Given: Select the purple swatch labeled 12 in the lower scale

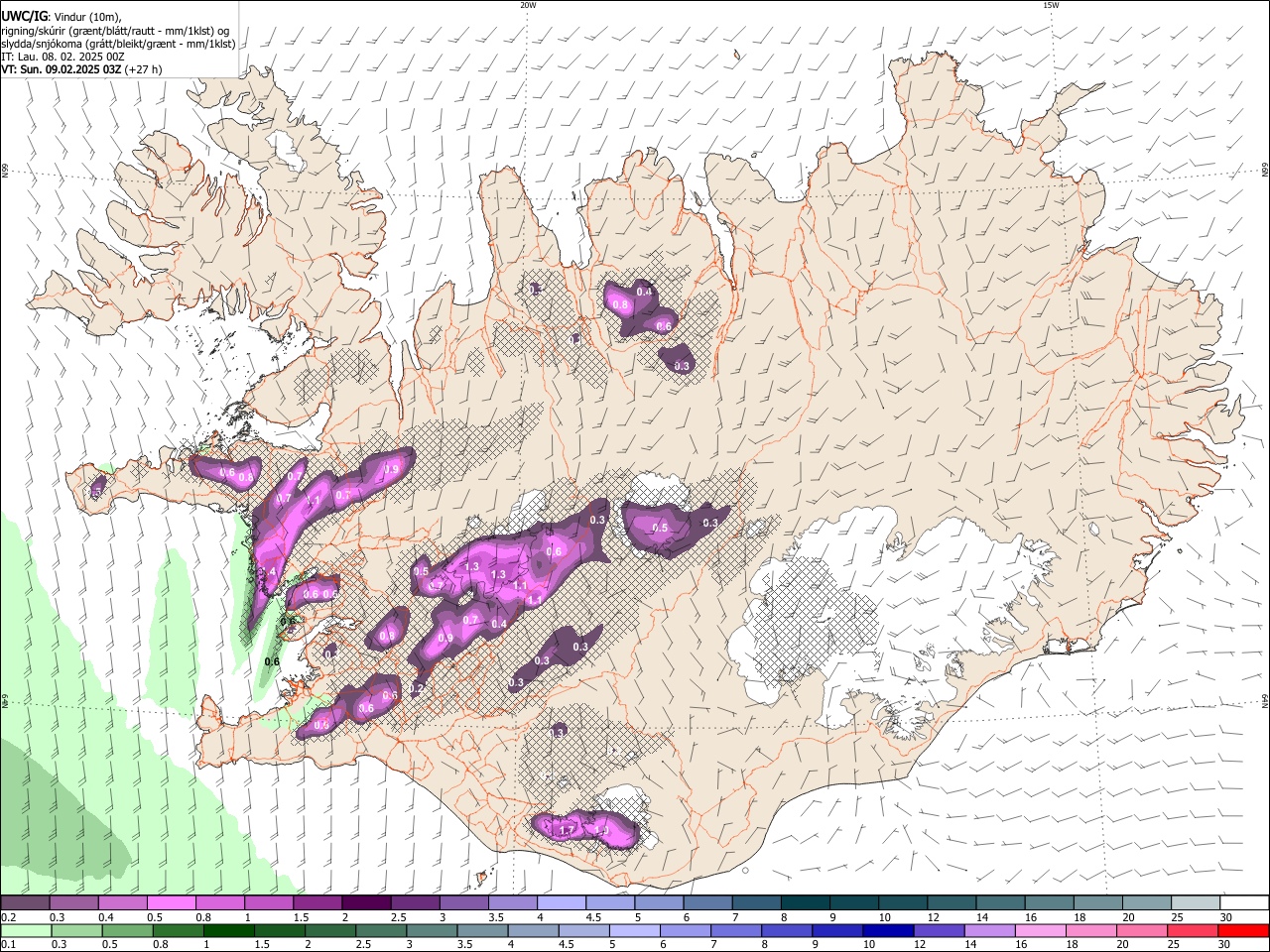Looking at the screenshot, I should (940, 930).
